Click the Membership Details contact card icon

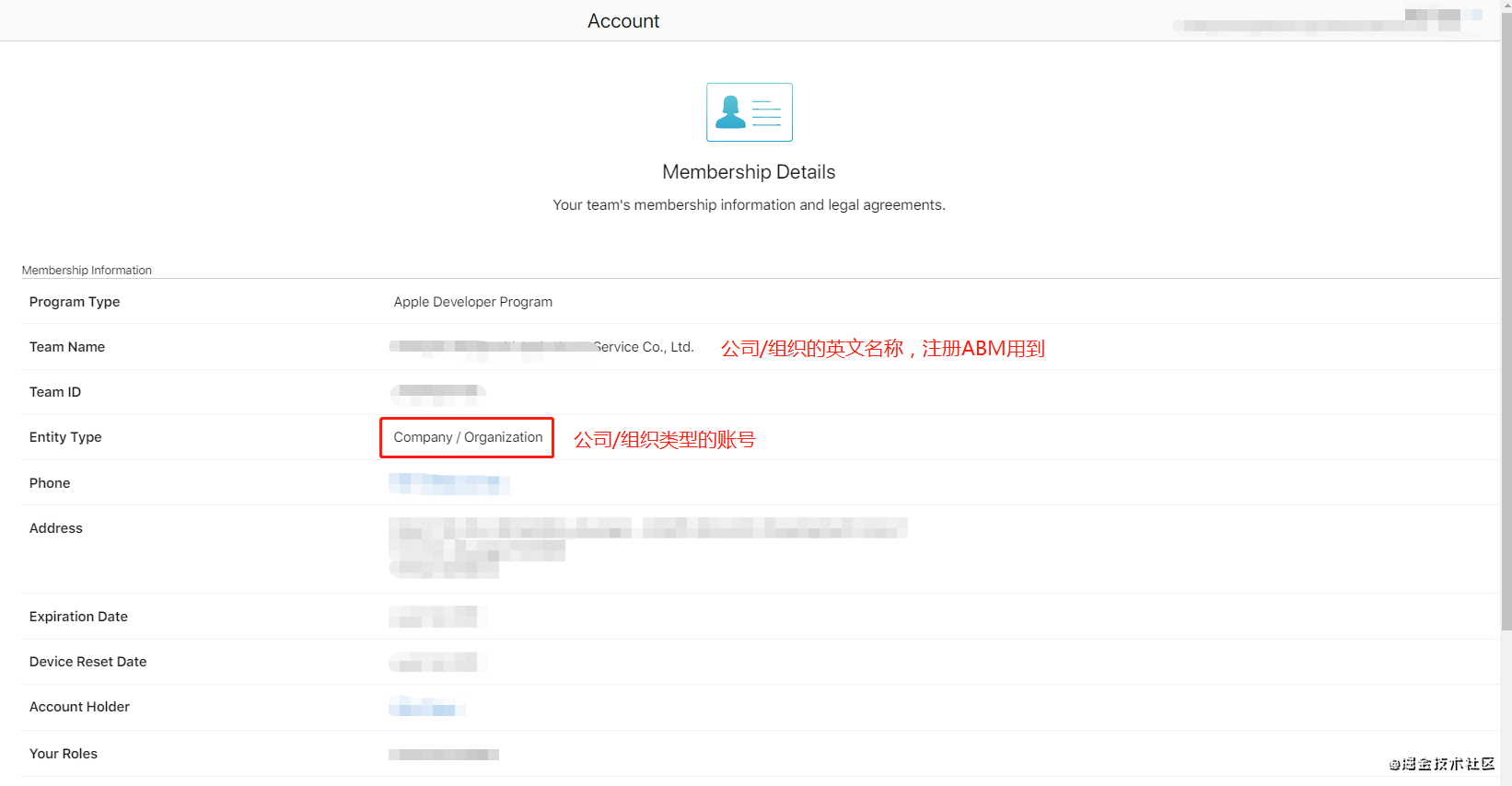point(749,112)
